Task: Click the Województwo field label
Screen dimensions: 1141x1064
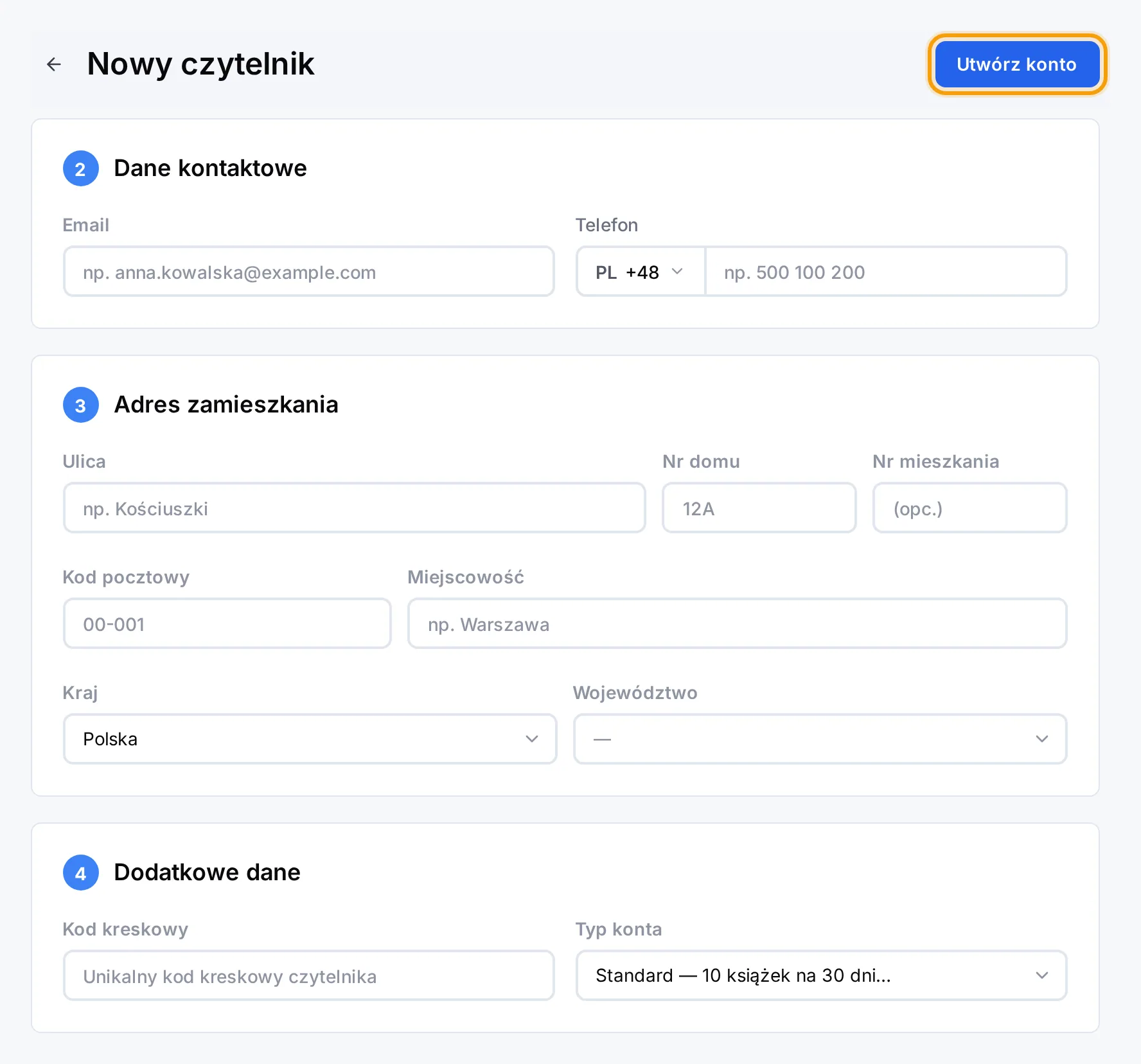Action: 635,693
